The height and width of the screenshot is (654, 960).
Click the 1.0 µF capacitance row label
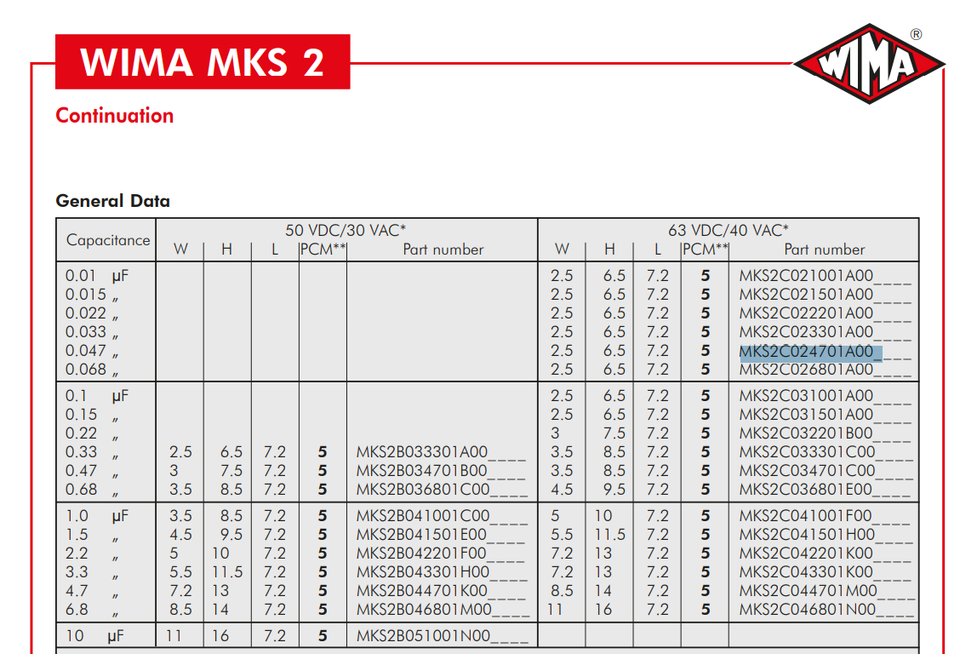pos(97,517)
